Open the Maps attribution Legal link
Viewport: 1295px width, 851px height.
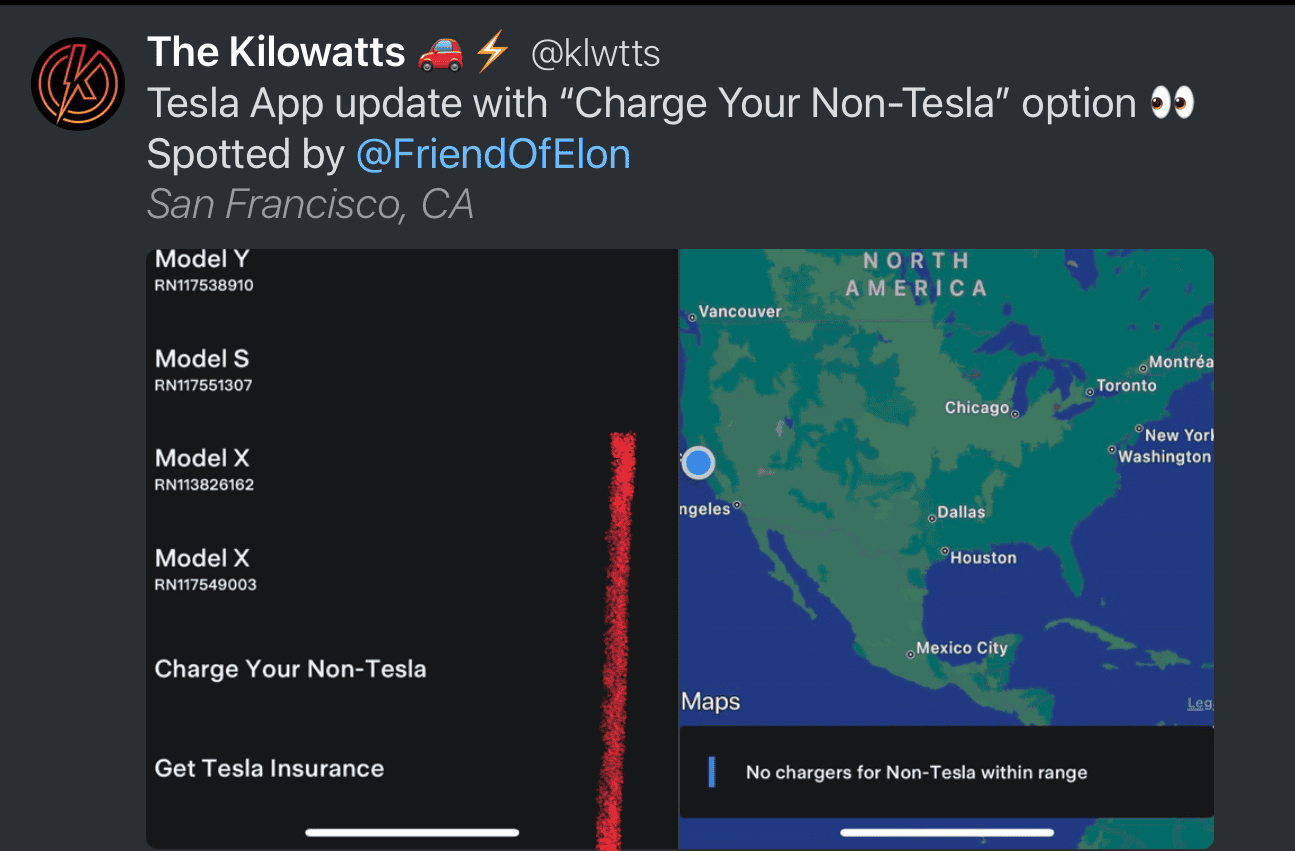pyautogui.click(x=1200, y=704)
